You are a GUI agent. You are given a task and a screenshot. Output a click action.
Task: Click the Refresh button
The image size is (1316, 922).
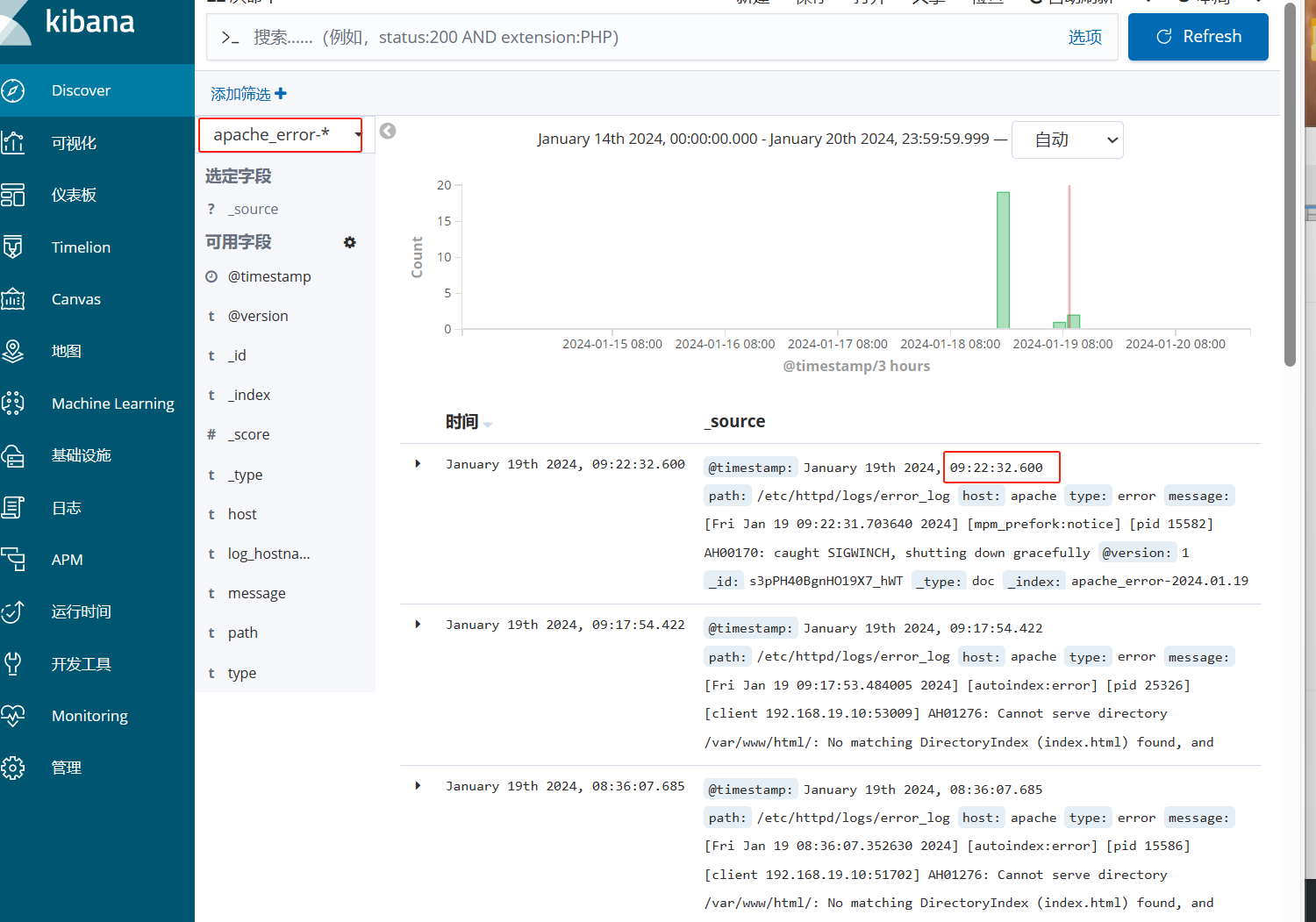(x=1198, y=37)
